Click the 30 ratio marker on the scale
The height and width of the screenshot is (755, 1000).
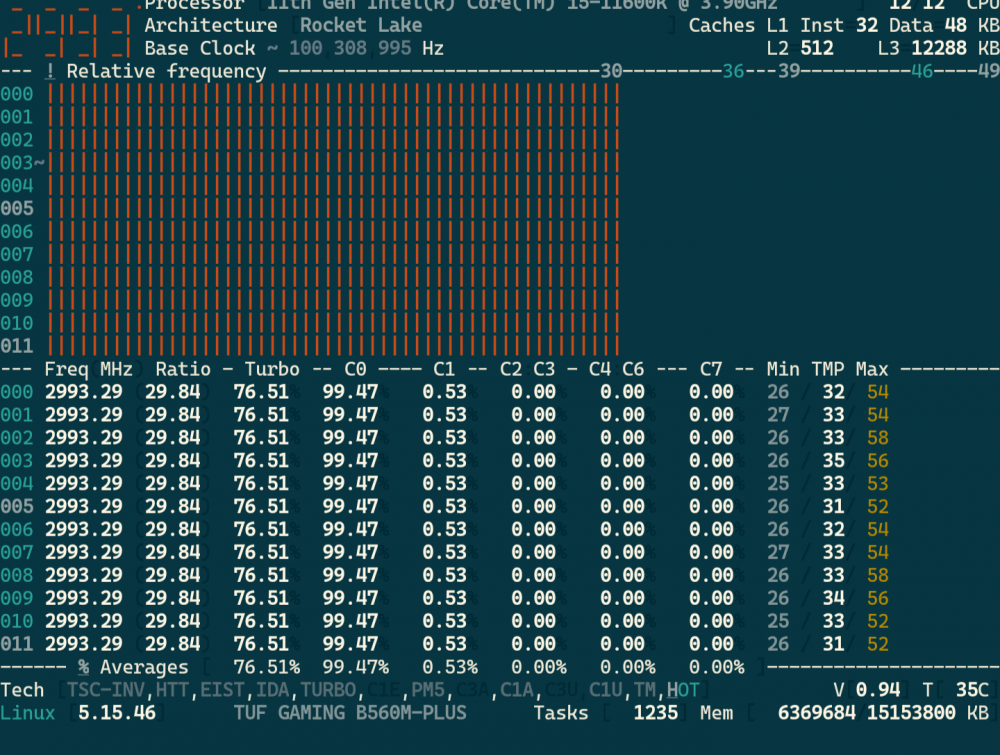coord(611,71)
